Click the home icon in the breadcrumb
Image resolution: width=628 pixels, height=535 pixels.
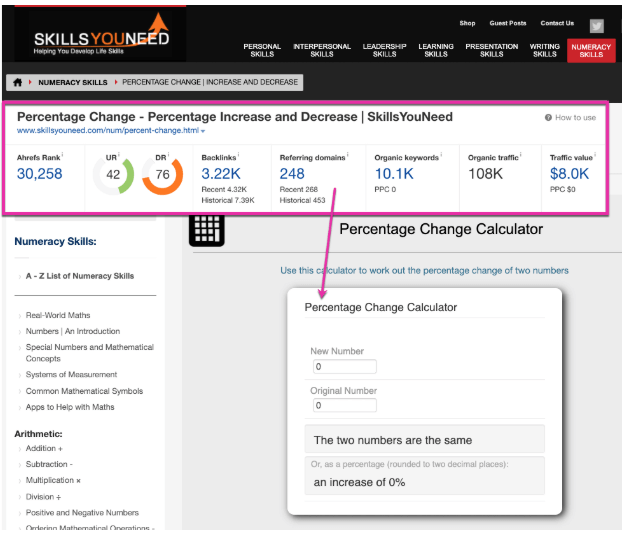click(x=17, y=82)
